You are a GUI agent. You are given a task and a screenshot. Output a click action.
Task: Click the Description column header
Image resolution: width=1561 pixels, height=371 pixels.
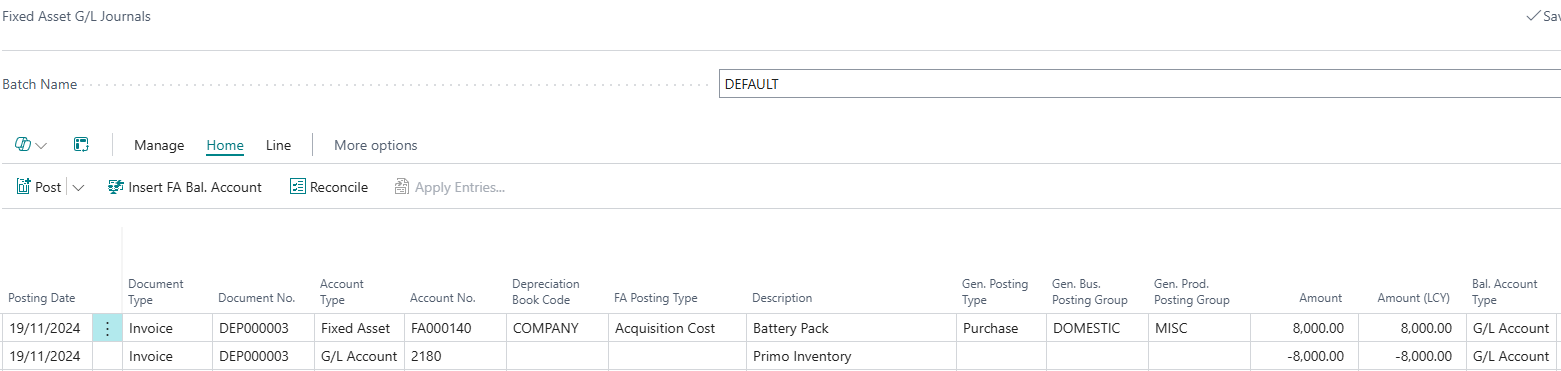pos(782,298)
